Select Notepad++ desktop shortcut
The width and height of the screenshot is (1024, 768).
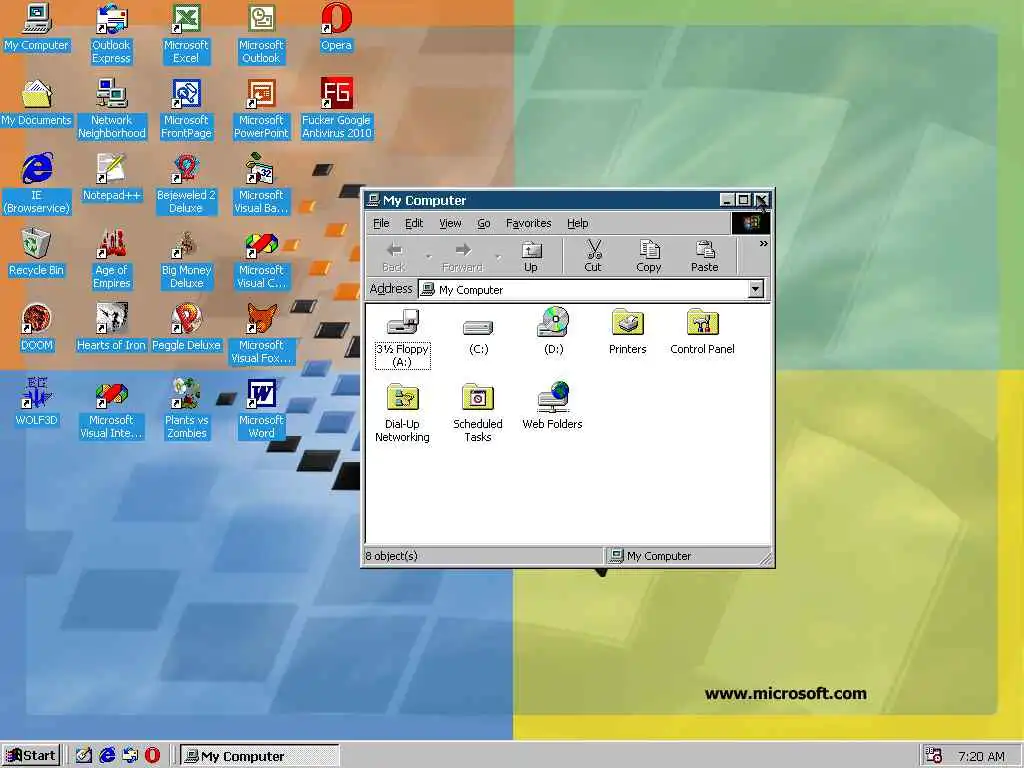pos(112,178)
